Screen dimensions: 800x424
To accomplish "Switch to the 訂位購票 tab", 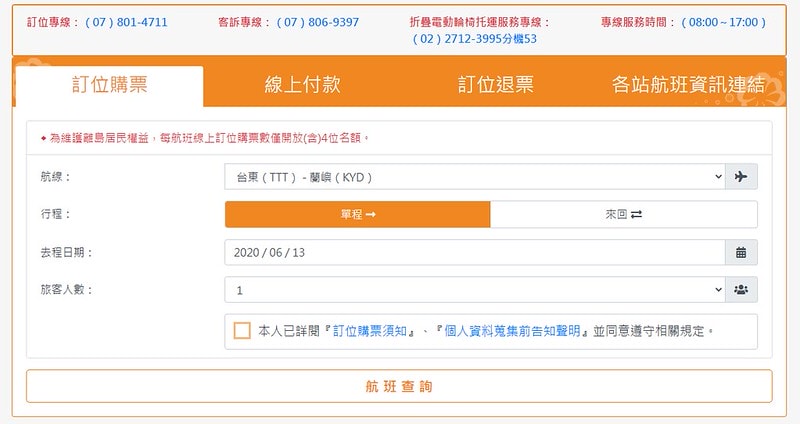I will (x=111, y=85).
